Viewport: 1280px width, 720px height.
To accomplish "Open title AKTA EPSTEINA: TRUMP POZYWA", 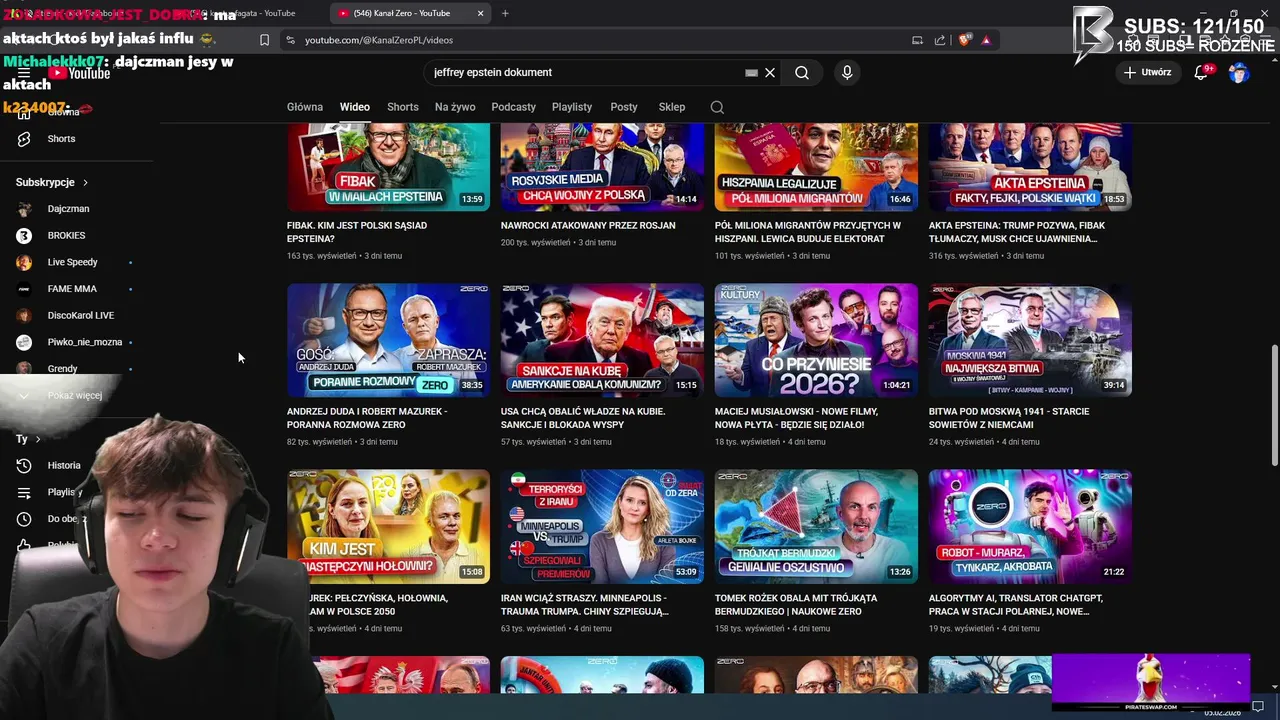I will tap(1017, 232).
